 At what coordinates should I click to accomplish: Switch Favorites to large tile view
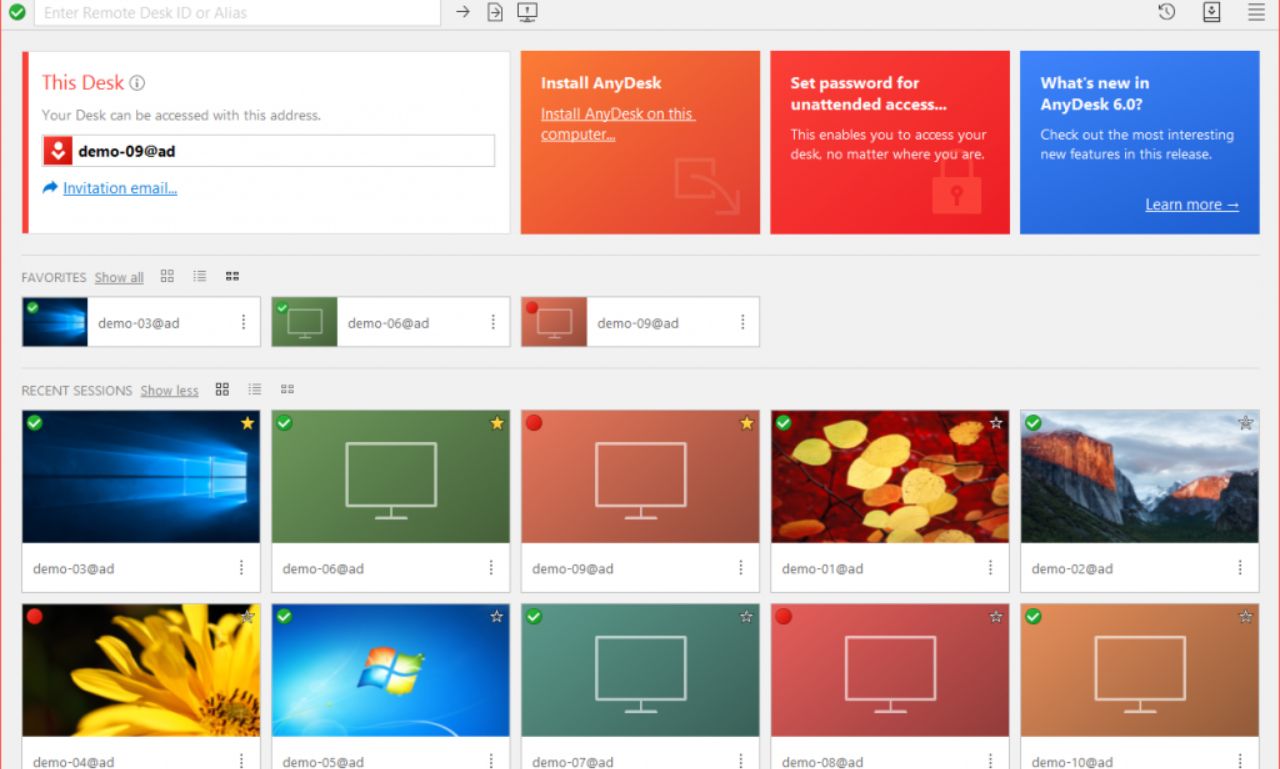[167, 276]
